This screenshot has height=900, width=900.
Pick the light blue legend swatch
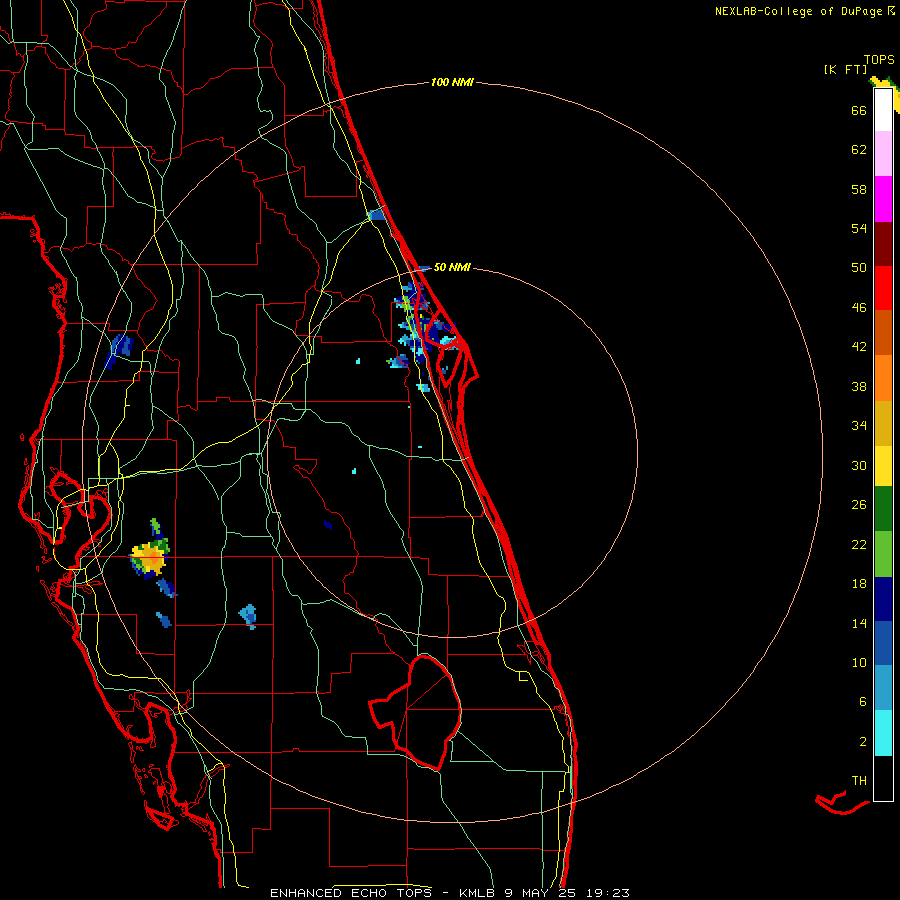[883, 688]
